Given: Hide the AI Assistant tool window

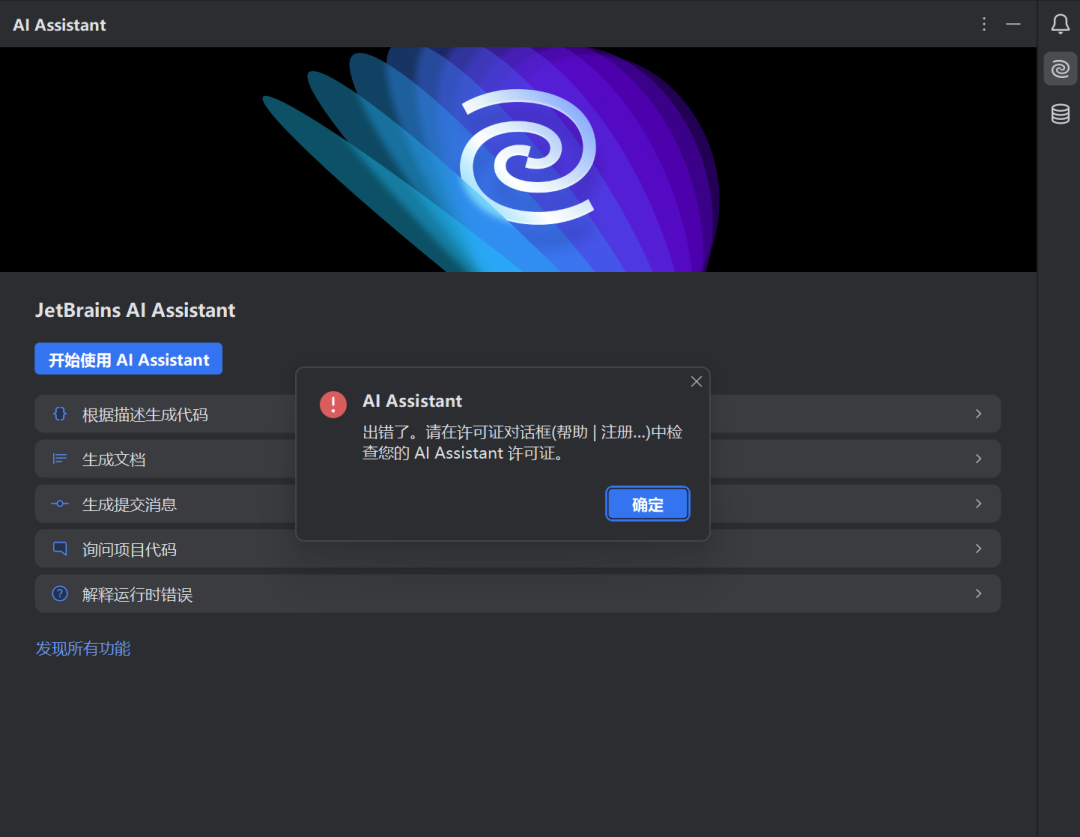Looking at the screenshot, I should [1013, 24].
